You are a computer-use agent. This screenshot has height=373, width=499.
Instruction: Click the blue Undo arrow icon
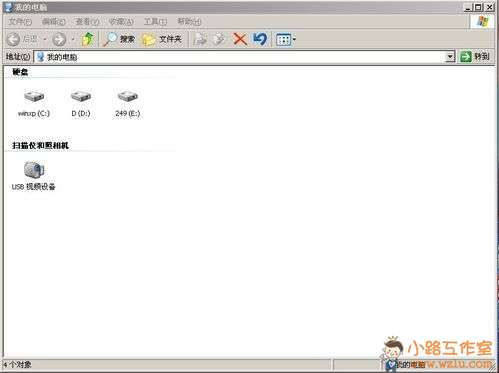pos(260,39)
